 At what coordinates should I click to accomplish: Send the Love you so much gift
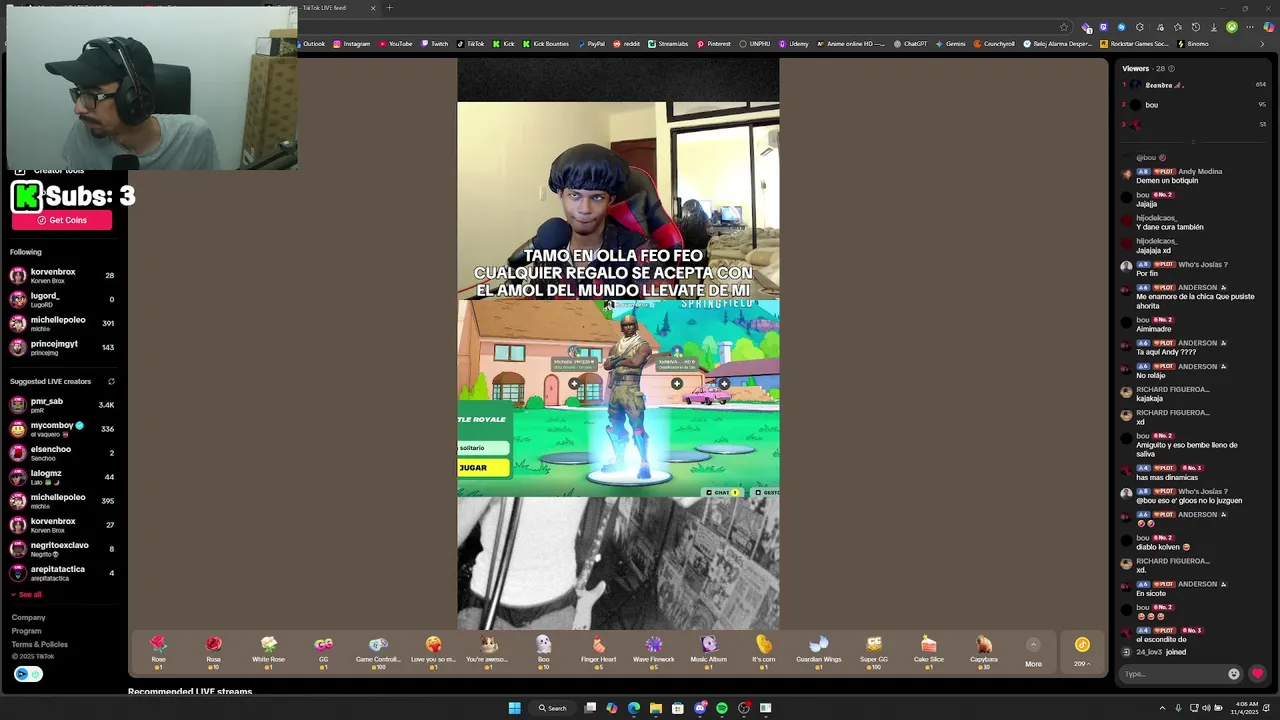point(433,651)
